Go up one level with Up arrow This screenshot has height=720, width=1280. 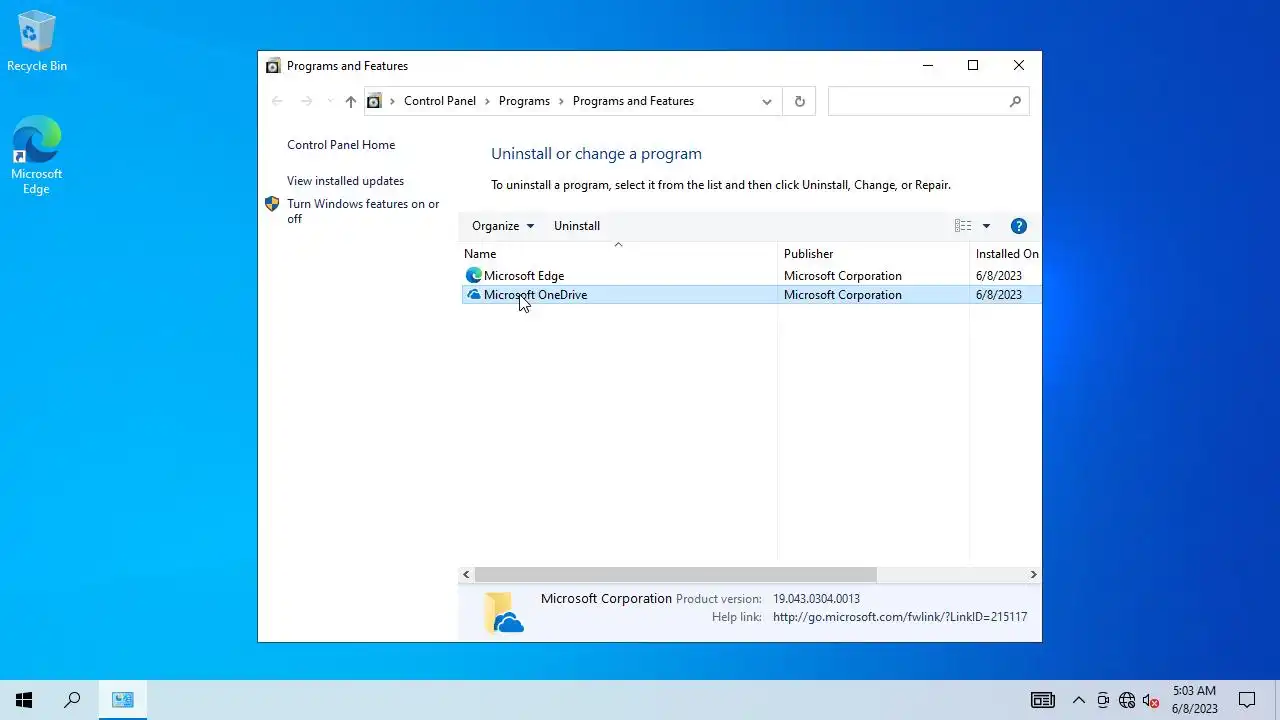350,101
